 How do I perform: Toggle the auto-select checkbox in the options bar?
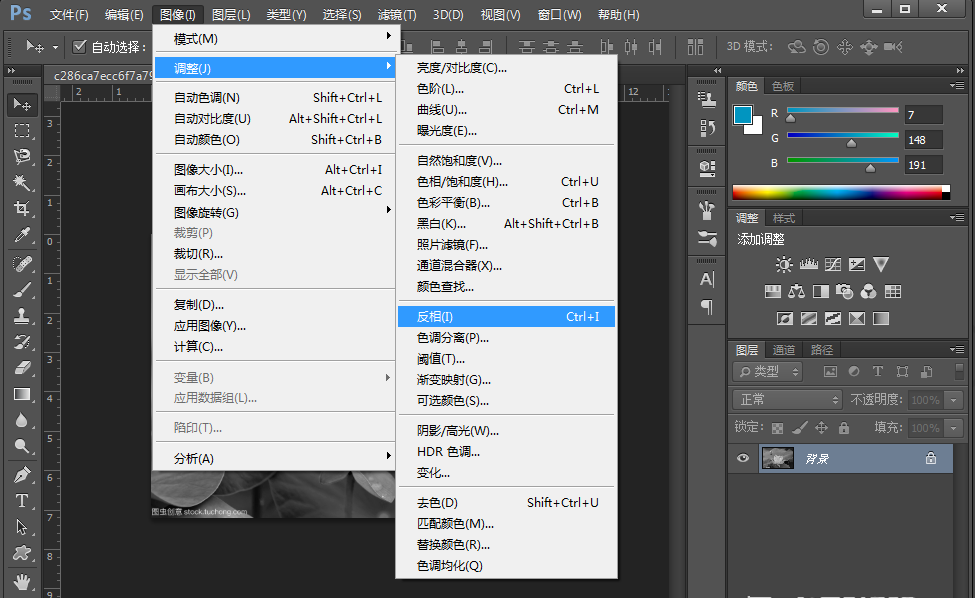click(77, 44)
